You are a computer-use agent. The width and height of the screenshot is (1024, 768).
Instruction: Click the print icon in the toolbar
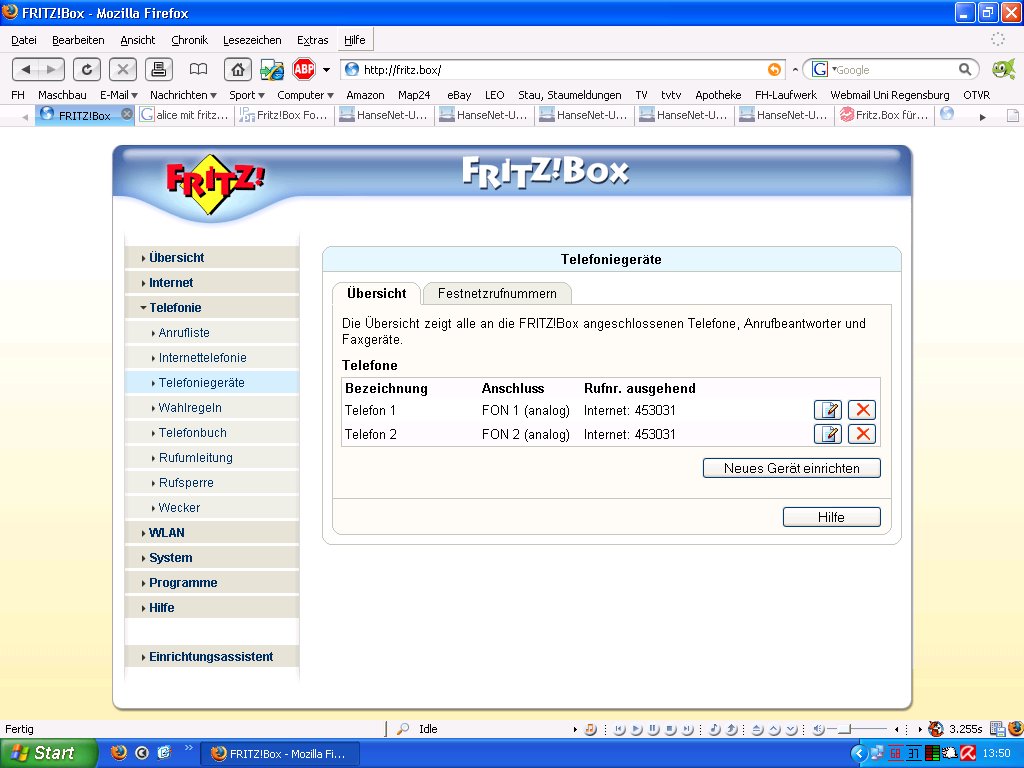click(x=157, y=70)
